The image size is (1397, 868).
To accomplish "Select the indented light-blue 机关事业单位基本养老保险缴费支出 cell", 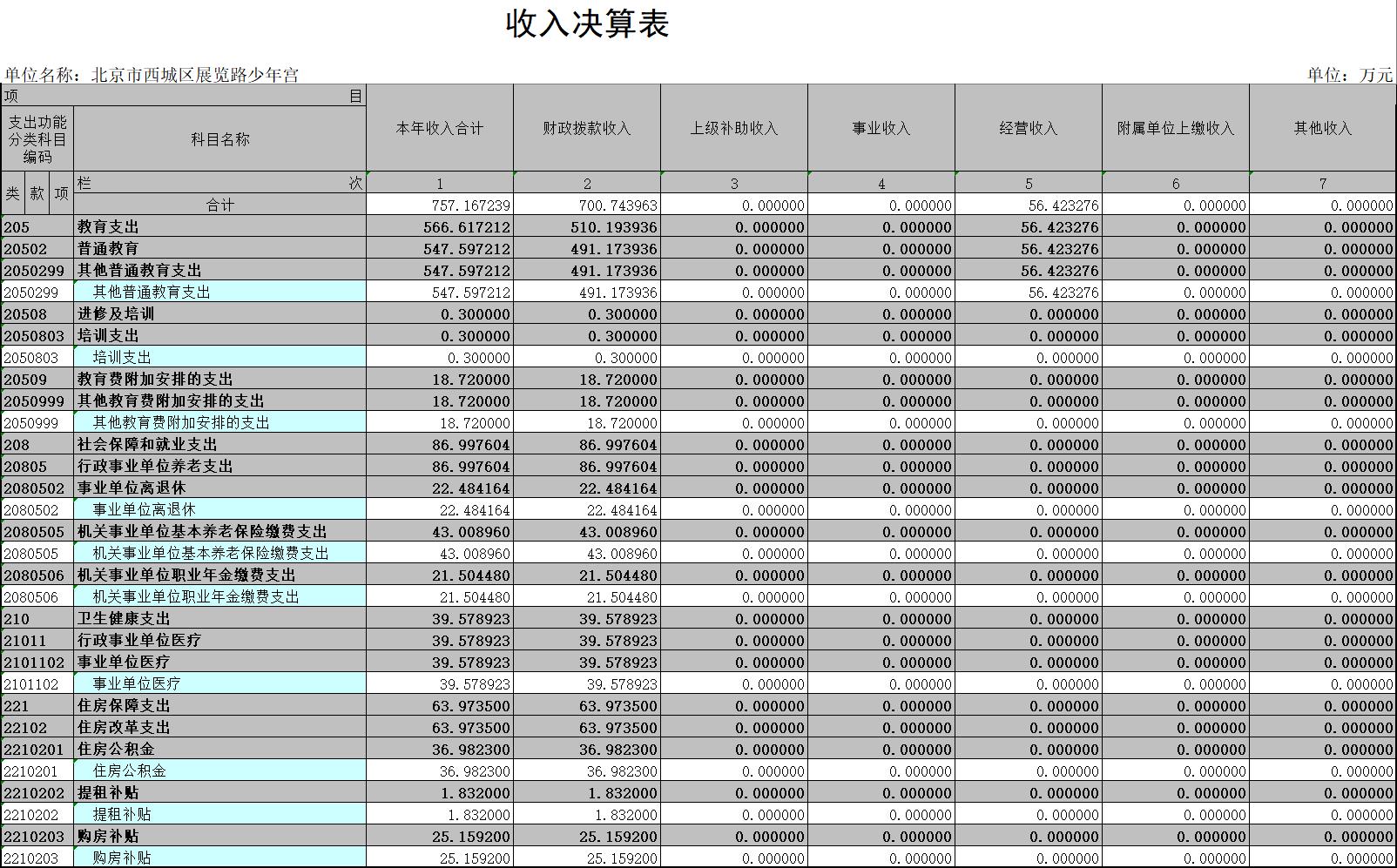I will pyautogui.click(x=220, y=553).
